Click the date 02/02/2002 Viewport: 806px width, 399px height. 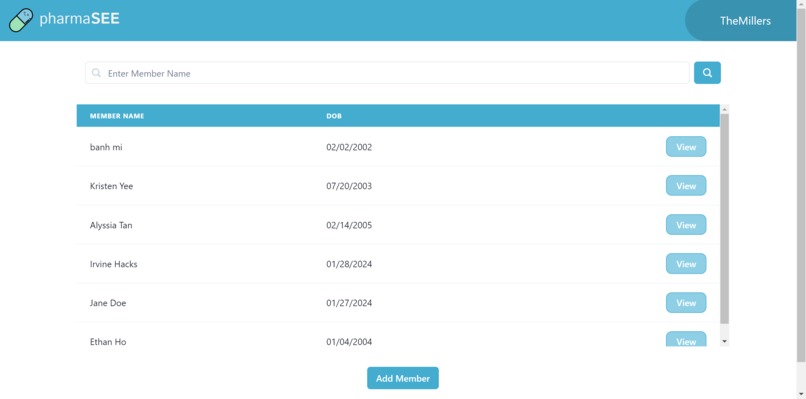(349, 148)
